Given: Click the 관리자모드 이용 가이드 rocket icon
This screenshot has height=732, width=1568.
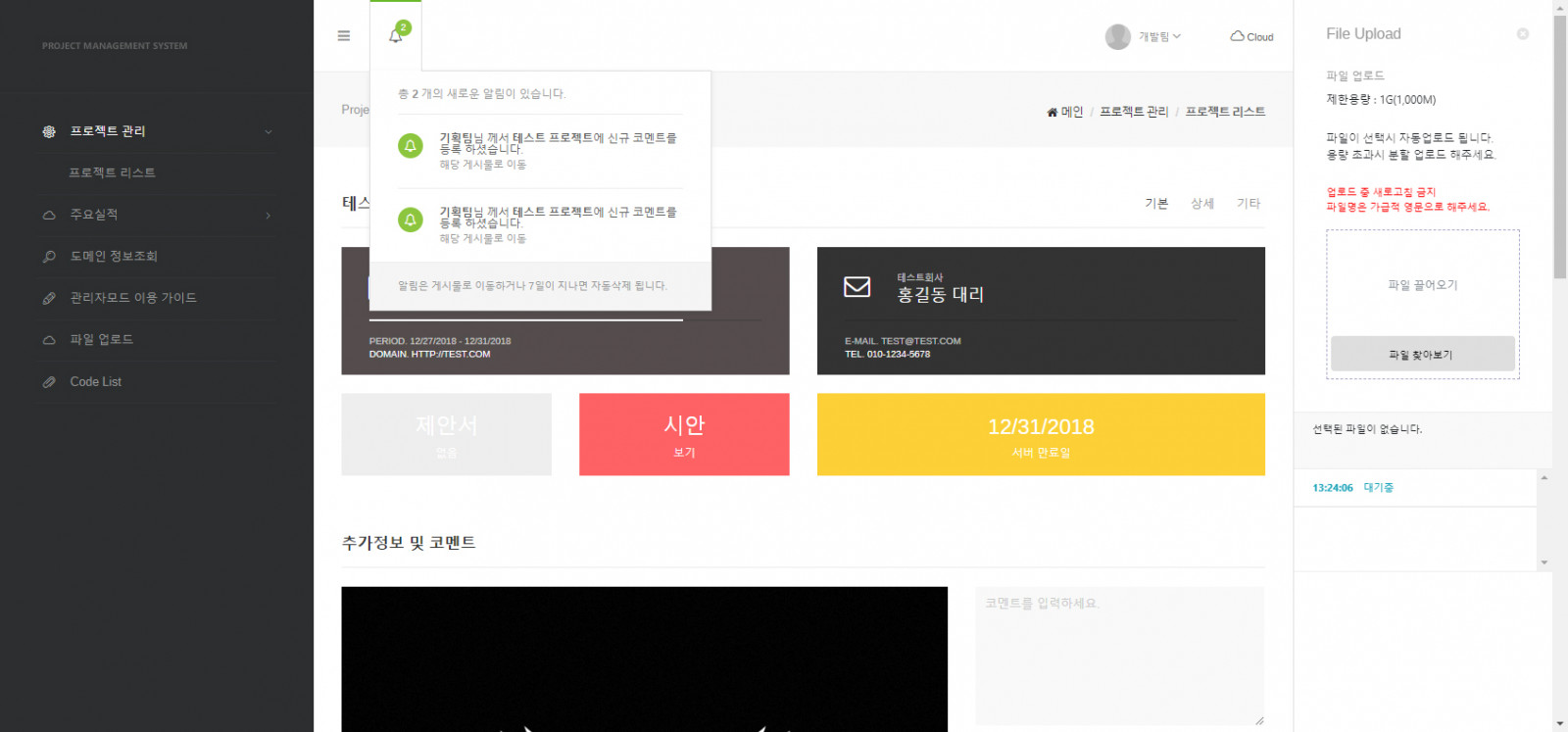Looking at the screenshot, I should [49, 298].
